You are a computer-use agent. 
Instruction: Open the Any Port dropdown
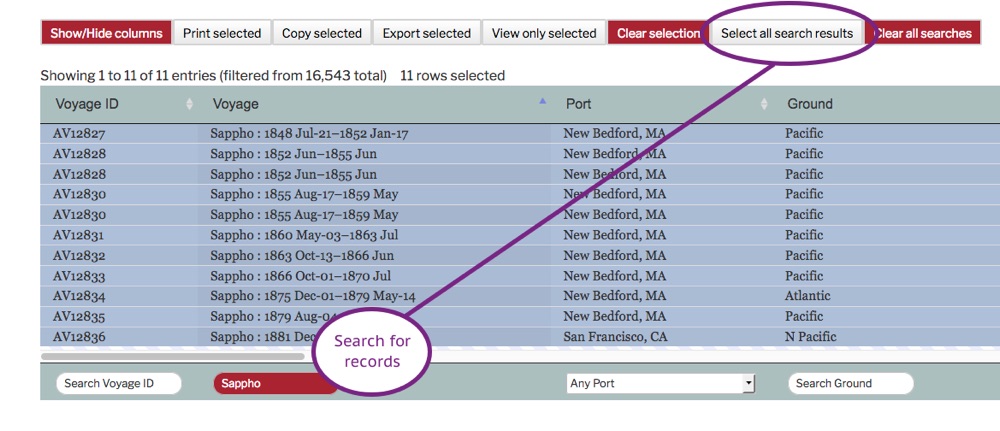[661, 383]
